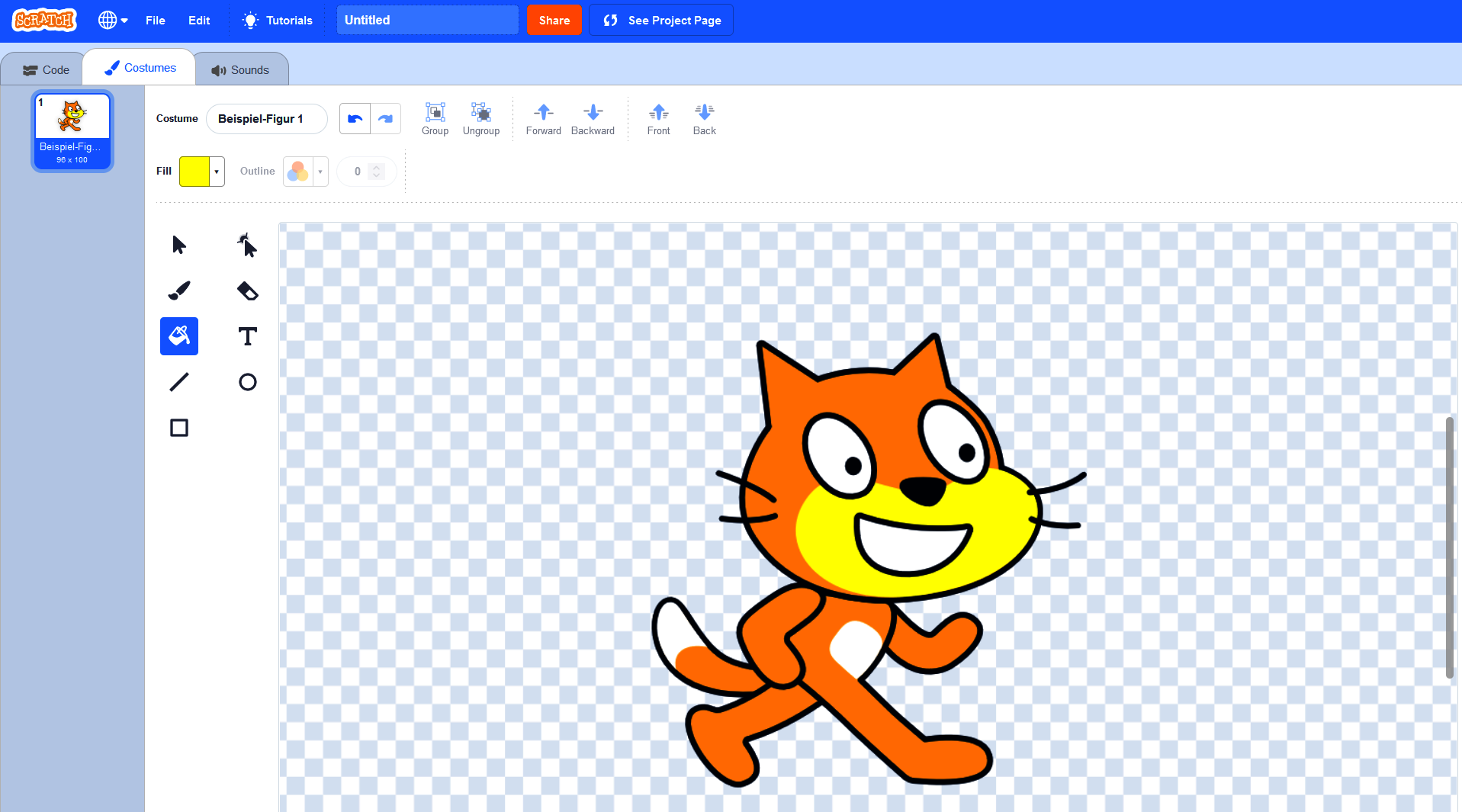1462x812 pixels.
Task: Open See Project Page
Action: tap(660, 20)
